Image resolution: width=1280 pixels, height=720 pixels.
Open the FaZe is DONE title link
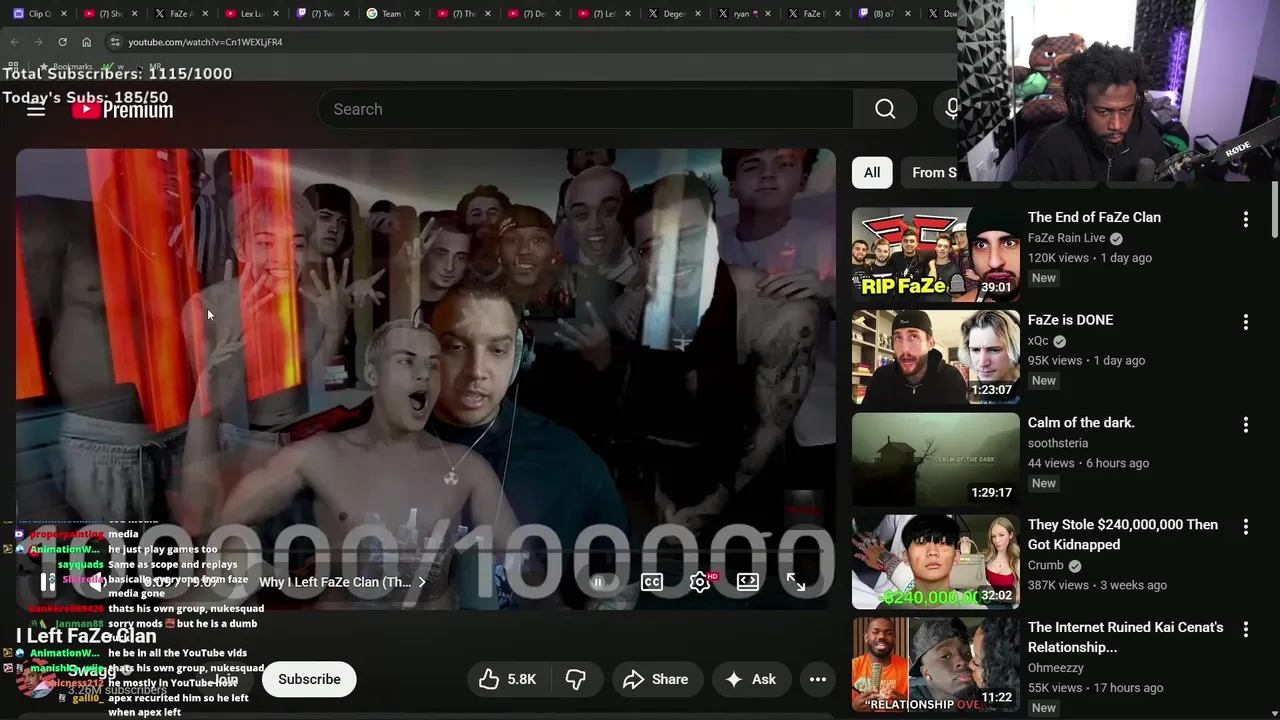[1070, 320]
